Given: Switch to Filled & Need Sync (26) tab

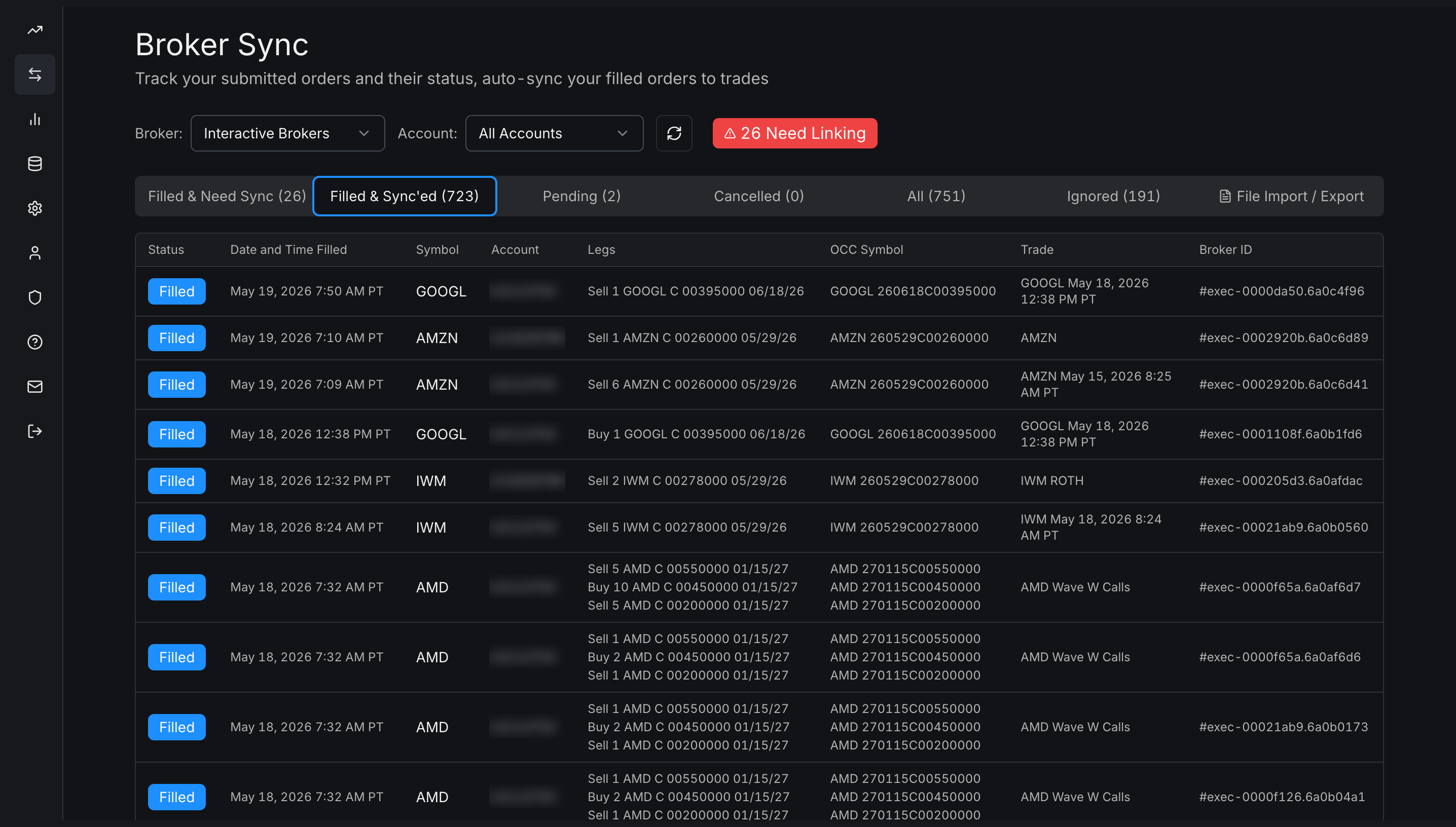Looking at the screenshot, I should click(227, 196).
